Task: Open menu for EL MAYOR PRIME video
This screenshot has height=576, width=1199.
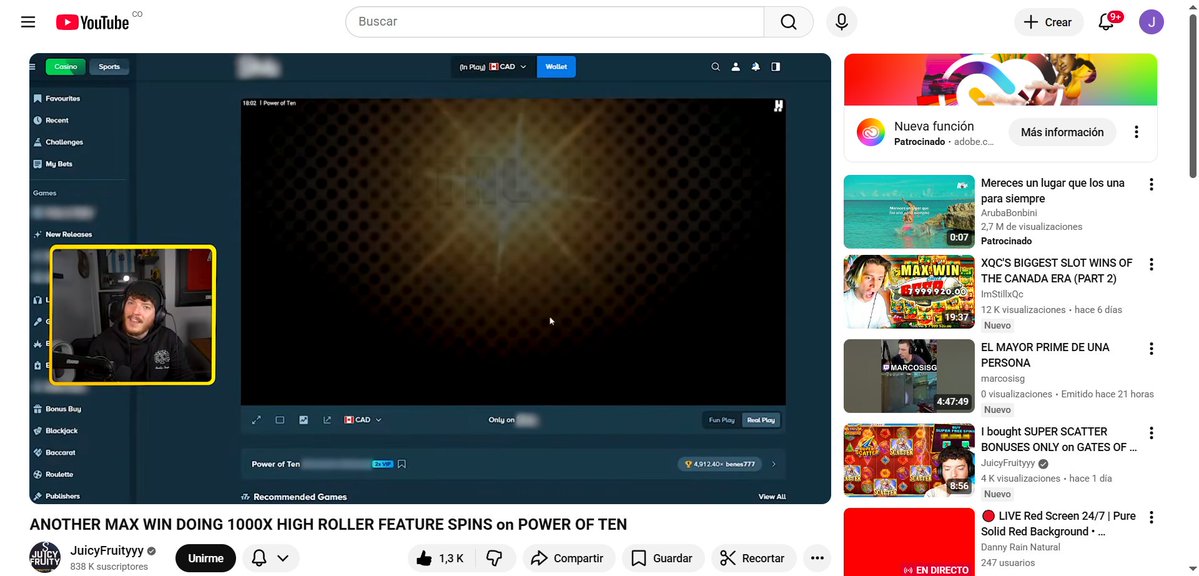Action: point(1151,349)
